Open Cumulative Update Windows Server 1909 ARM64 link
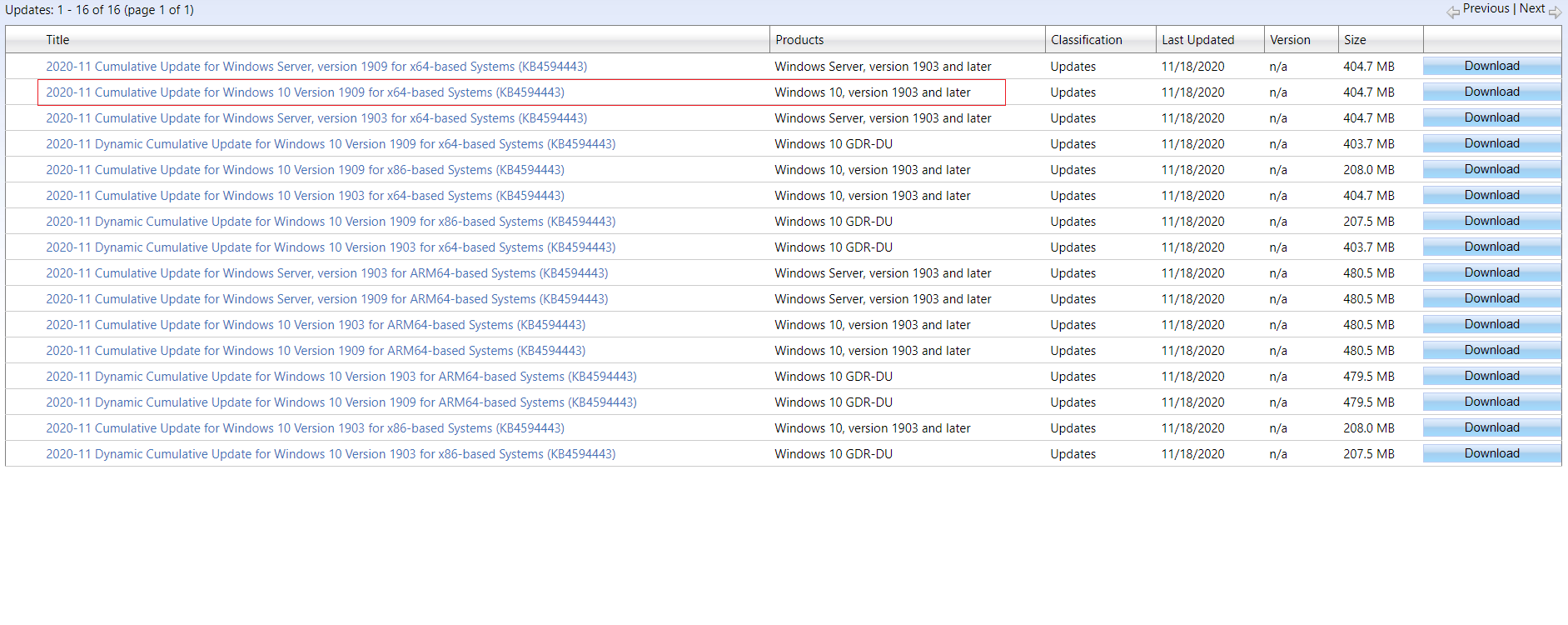 click(x=327, y=299)
